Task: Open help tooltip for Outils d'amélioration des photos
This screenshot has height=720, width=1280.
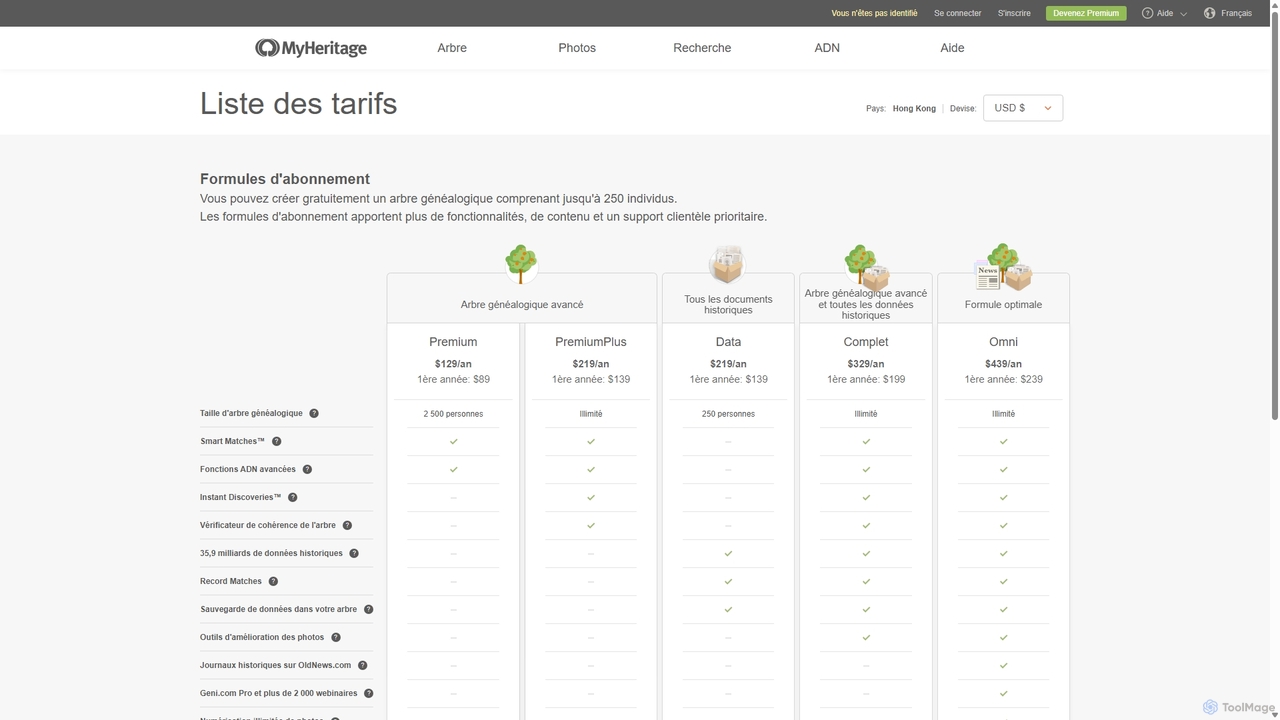Action: (336, 637)
